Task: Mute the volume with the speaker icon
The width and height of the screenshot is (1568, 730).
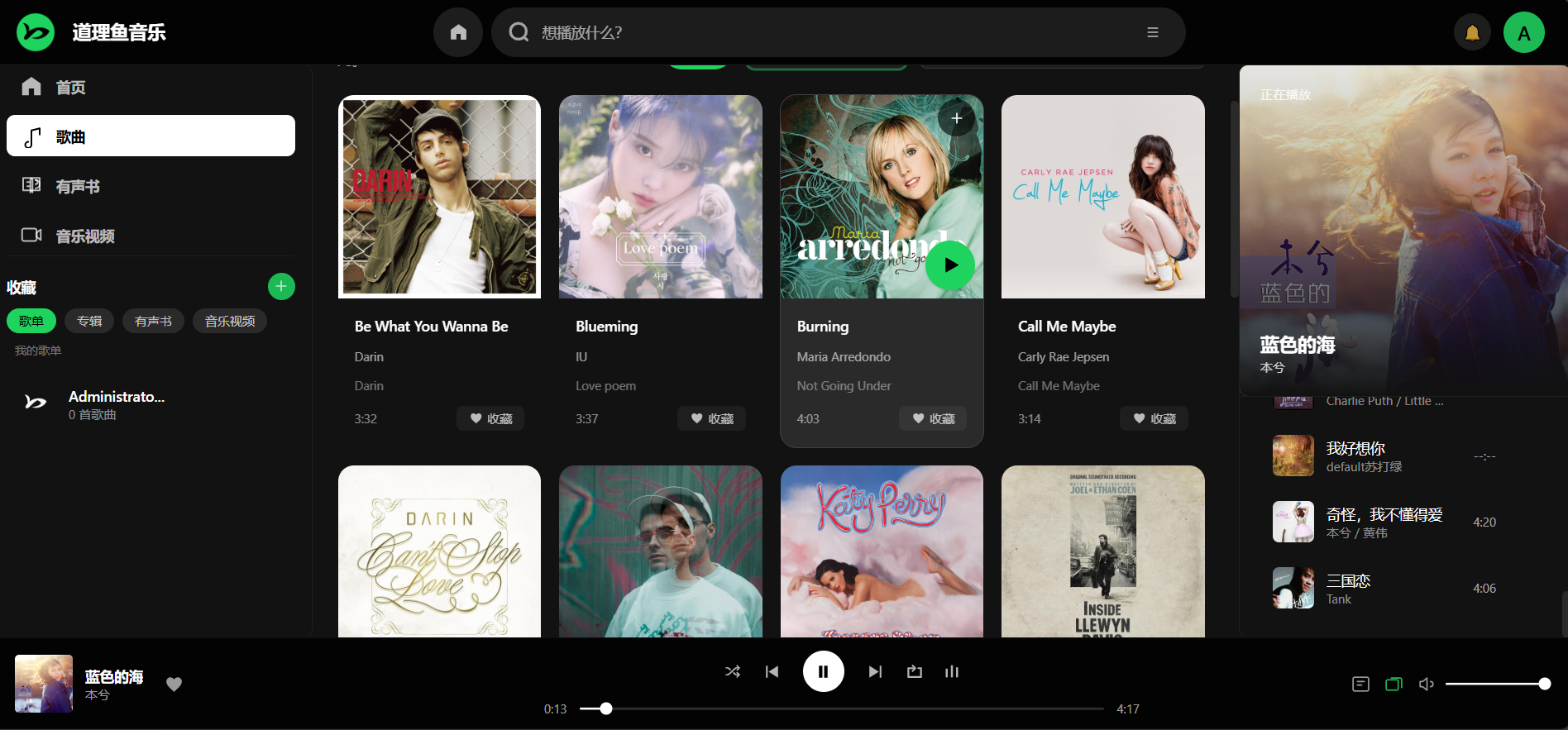Action: pyautogui.click(x=1426, y=684)
